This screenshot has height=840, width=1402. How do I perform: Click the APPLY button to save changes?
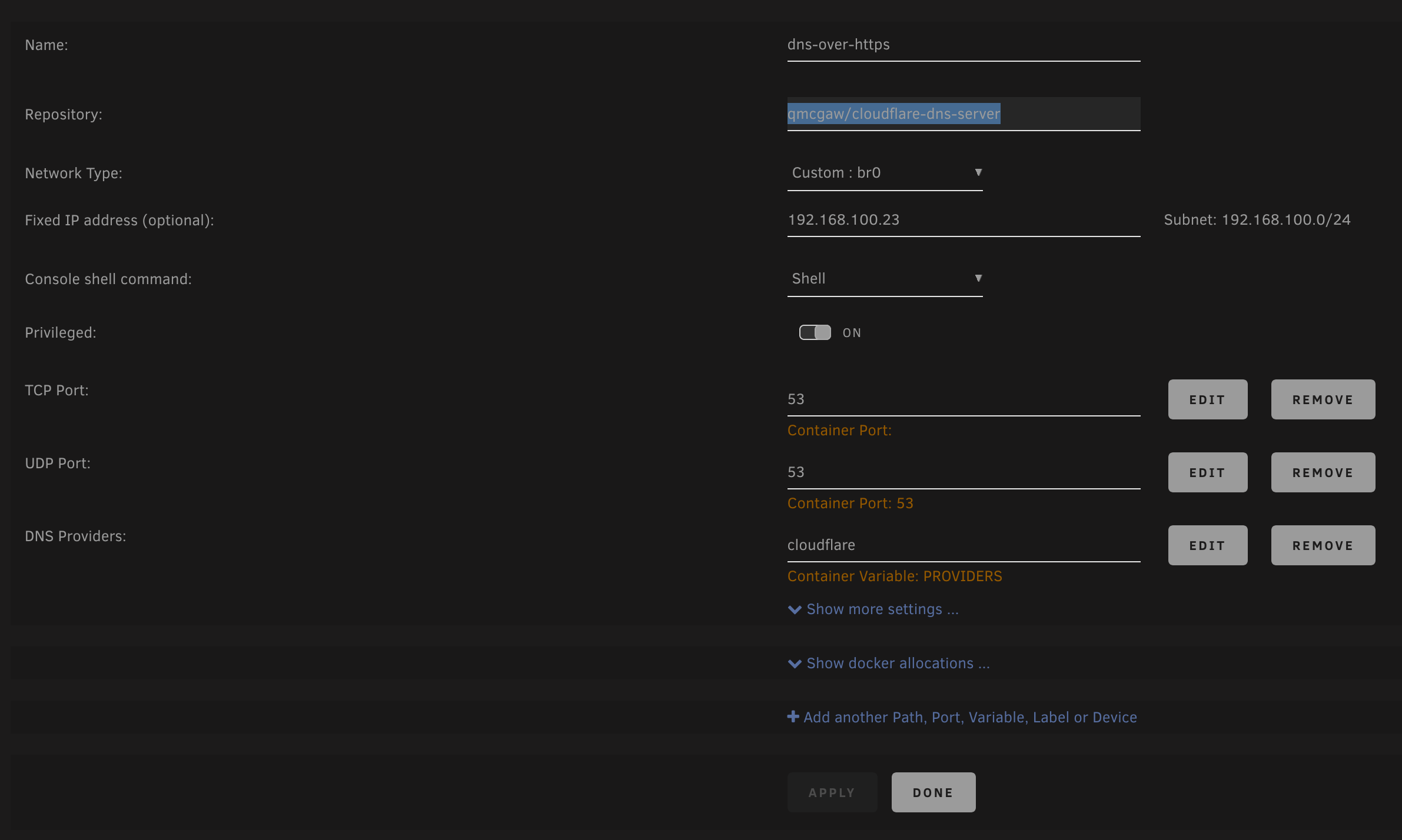coord(832,792)
